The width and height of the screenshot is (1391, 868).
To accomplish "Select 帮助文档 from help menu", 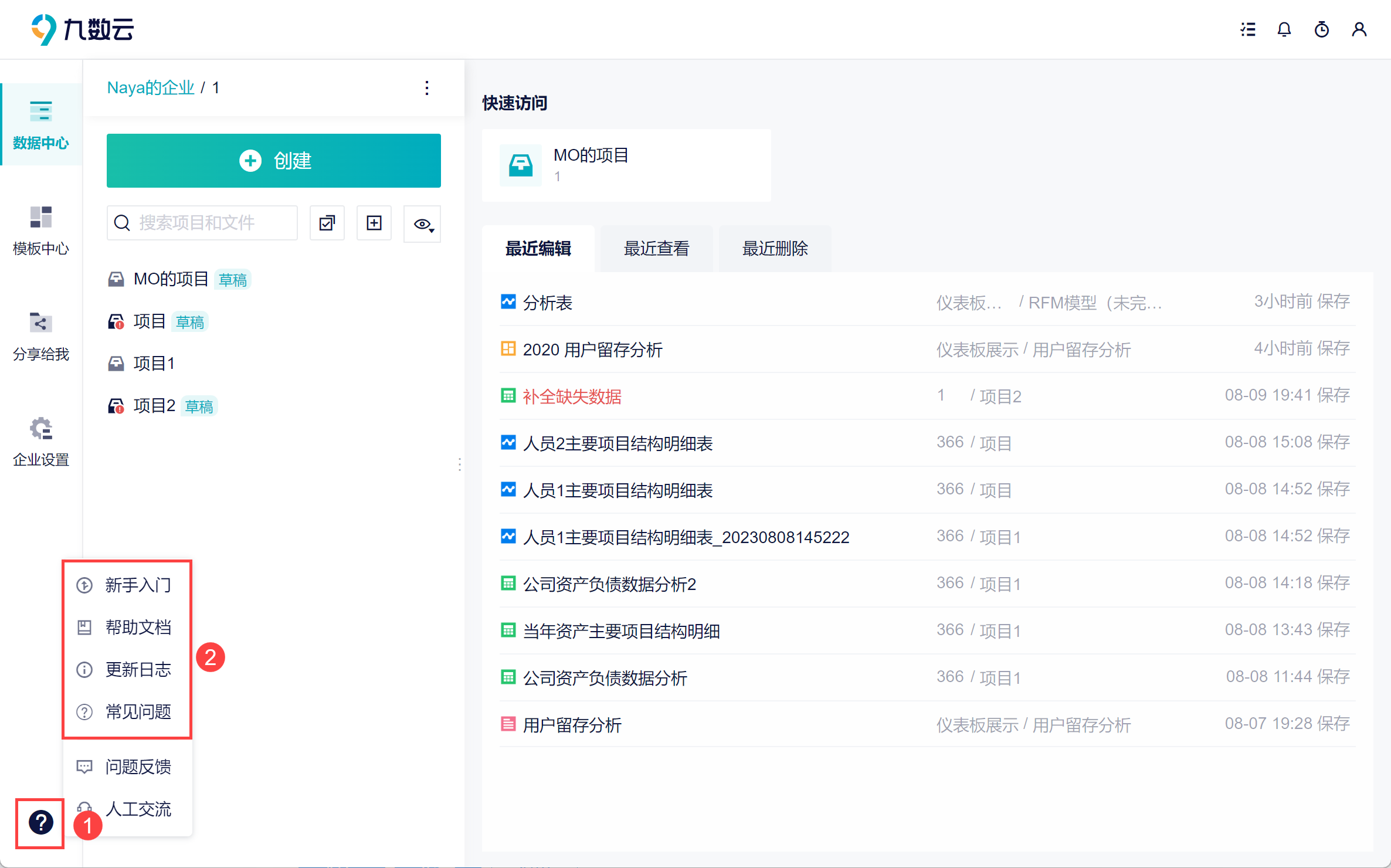I will coord(138,628).
